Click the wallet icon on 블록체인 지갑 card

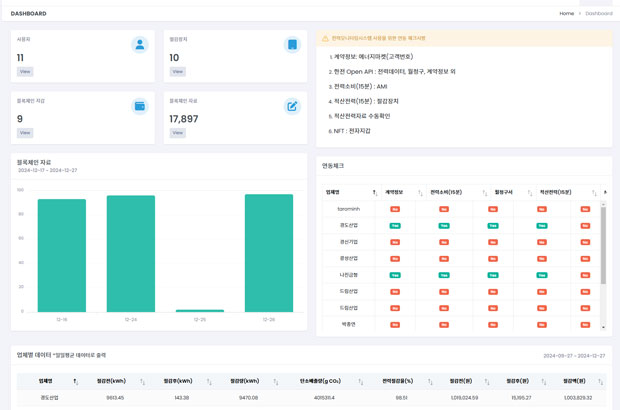click(x=140, y=106)
